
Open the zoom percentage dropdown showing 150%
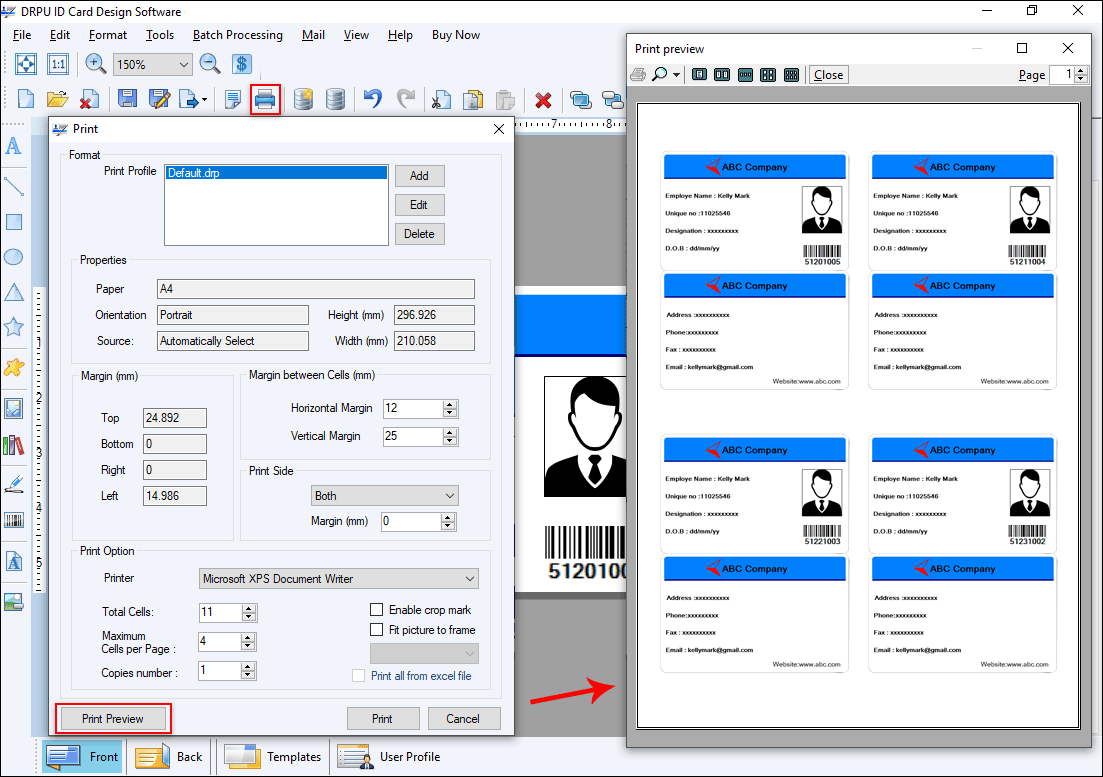tap(152, 63)
